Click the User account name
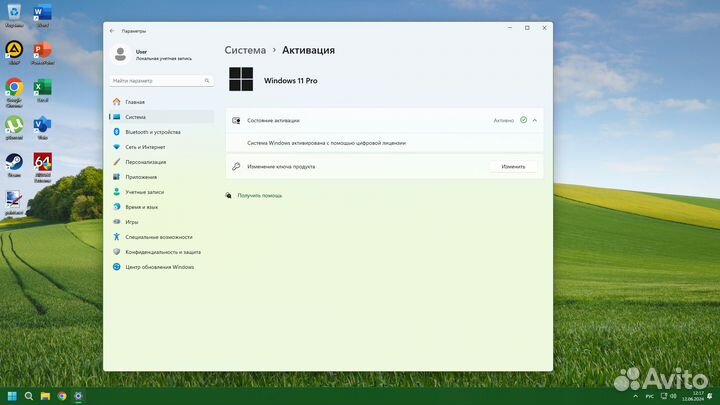 [x=141, y=52]
